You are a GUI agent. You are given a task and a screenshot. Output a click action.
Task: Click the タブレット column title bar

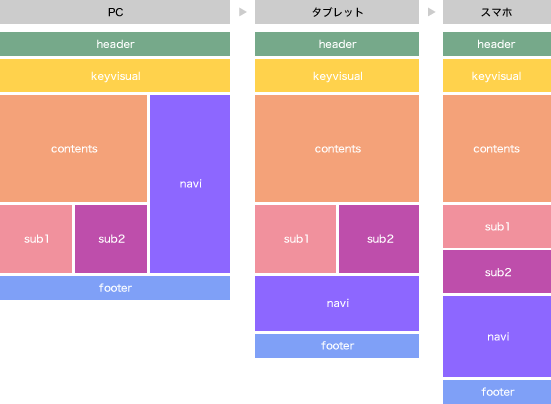337,12
